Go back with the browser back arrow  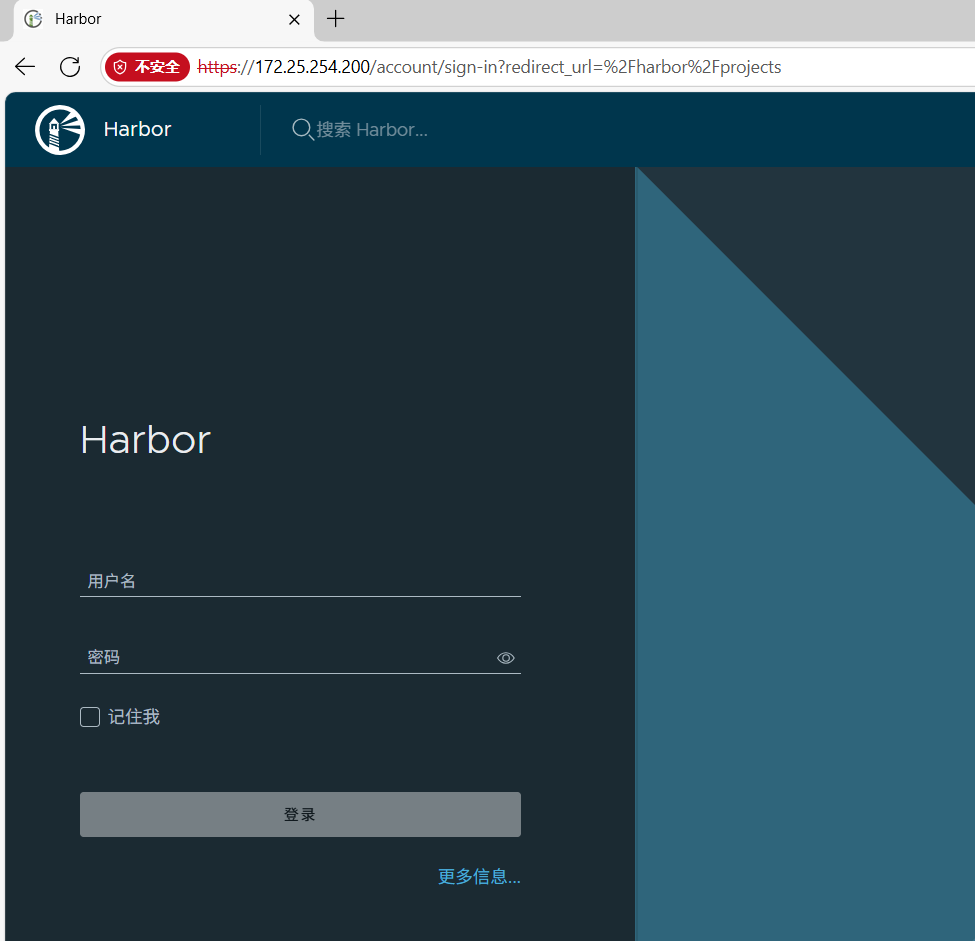[25, 67]
